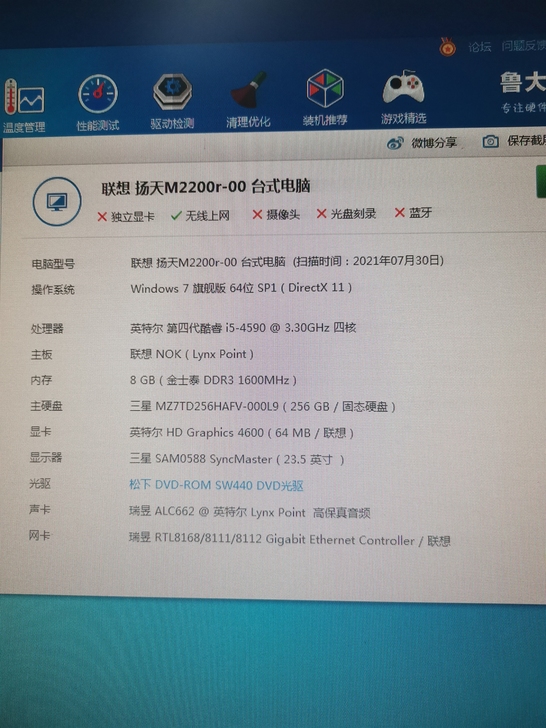
Task: Click the red X next to 独立显卡
Action: pos(102,217)
